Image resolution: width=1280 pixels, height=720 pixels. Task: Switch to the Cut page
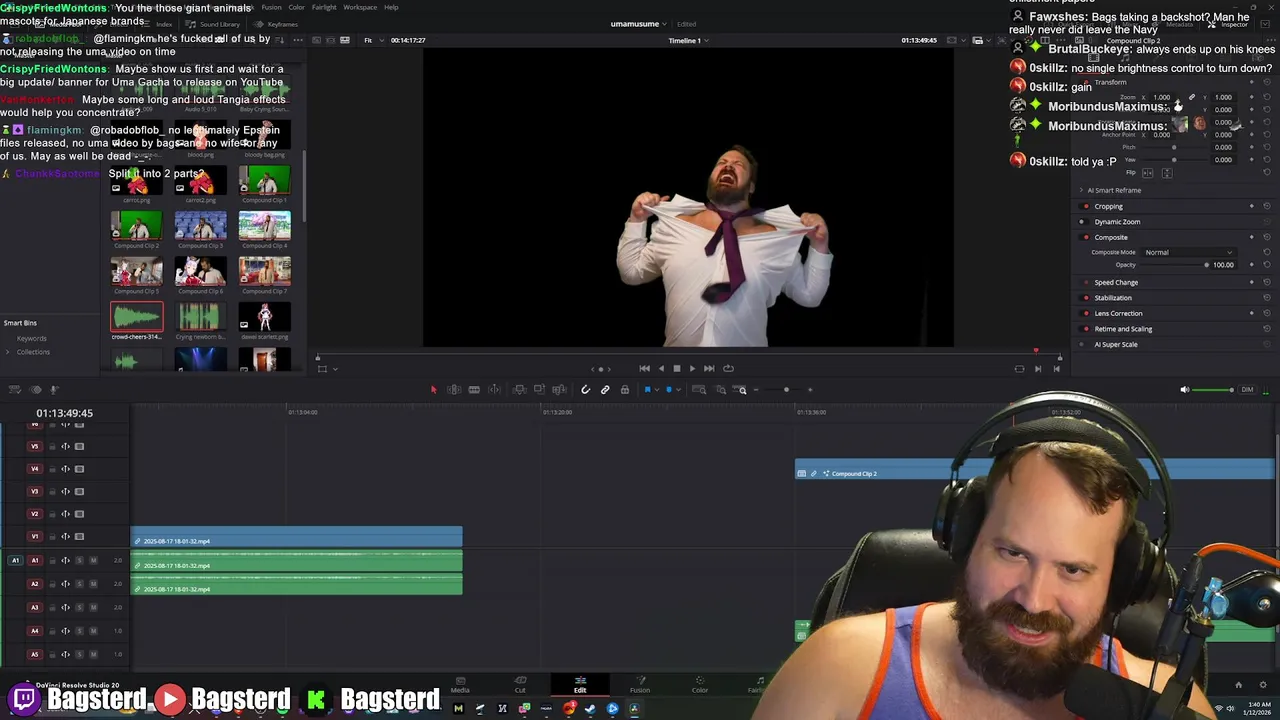click(520, 685)
